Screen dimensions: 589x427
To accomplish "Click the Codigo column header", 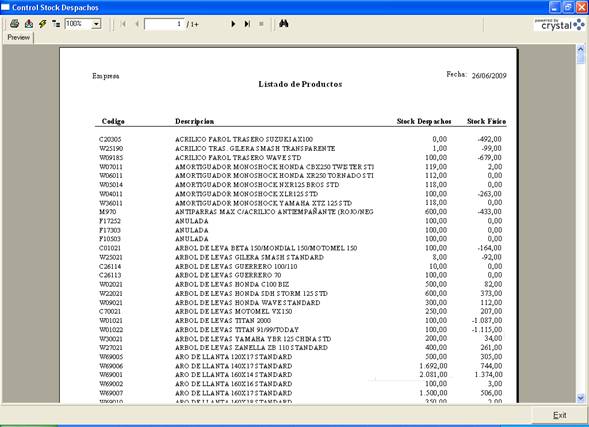I will (x=113, y=121).
